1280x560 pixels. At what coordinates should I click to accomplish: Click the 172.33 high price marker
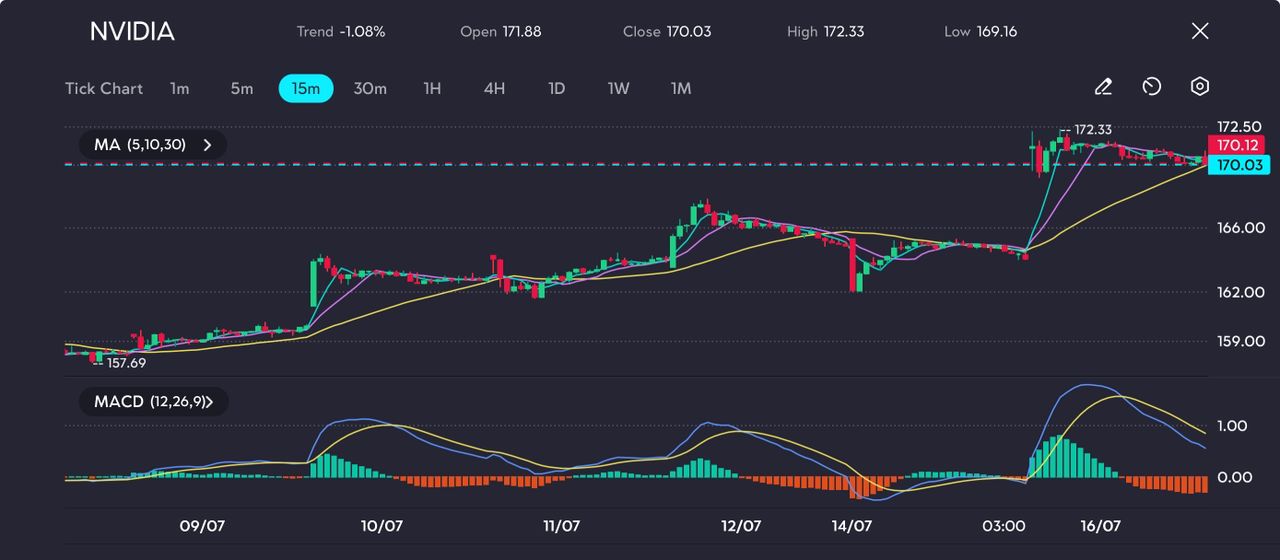click(x=1092, y=130)
